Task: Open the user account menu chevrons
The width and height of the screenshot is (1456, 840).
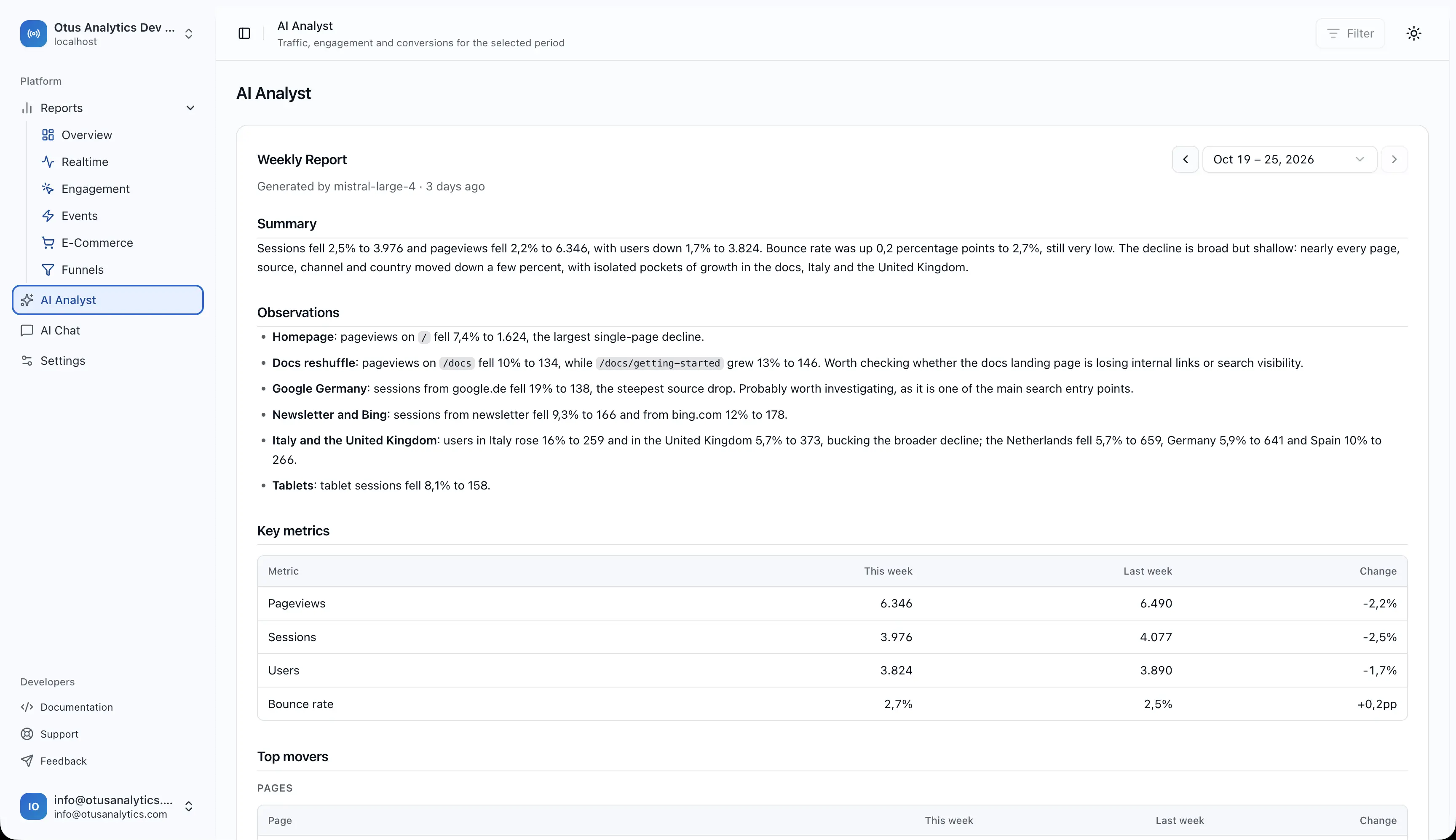Action: (189, 807)
